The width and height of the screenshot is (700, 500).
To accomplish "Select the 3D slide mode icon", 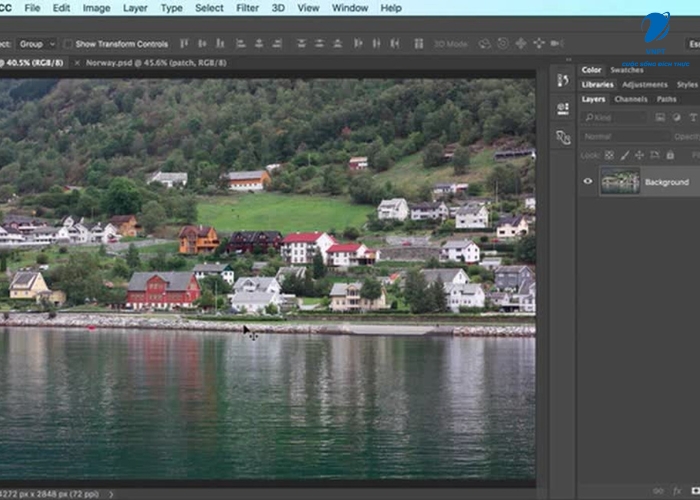I will coord(539,43).
